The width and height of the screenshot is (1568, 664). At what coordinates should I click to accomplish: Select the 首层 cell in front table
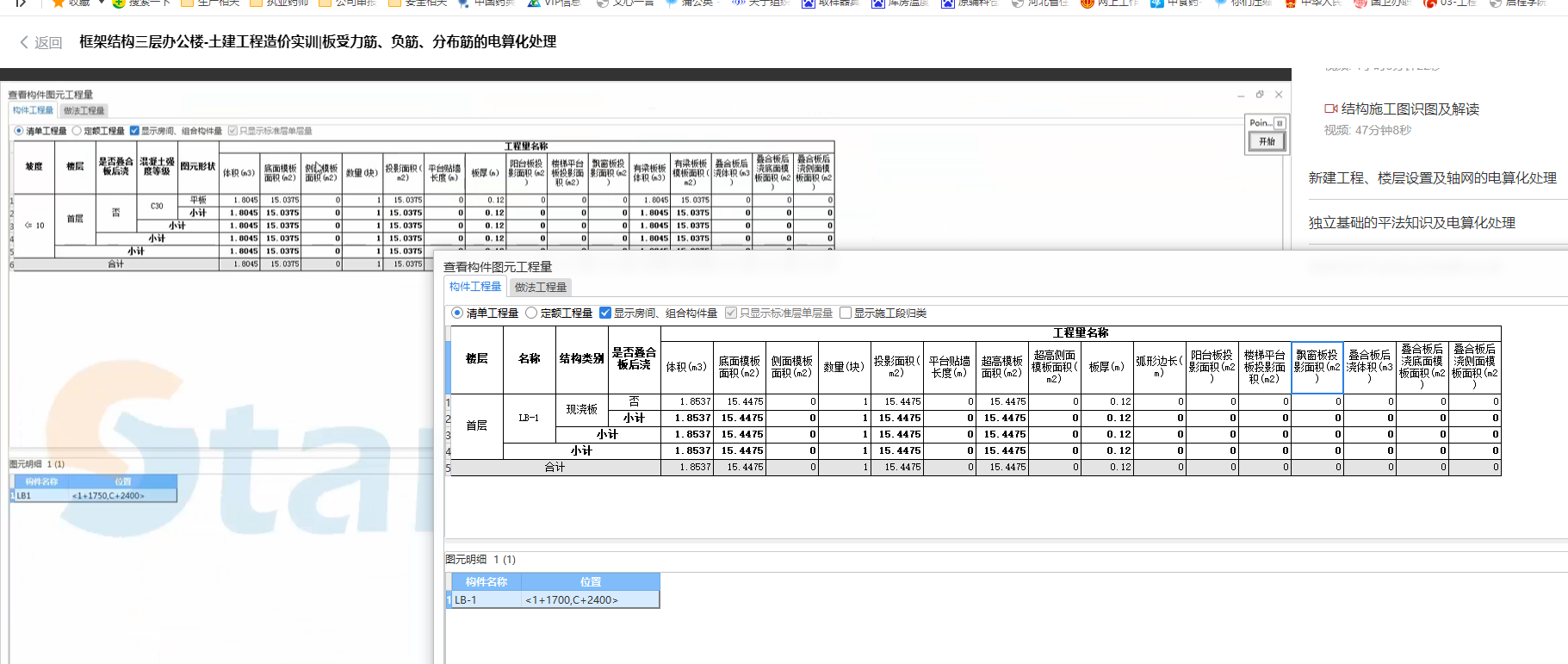pyautogui.click(x=476, y=426)
